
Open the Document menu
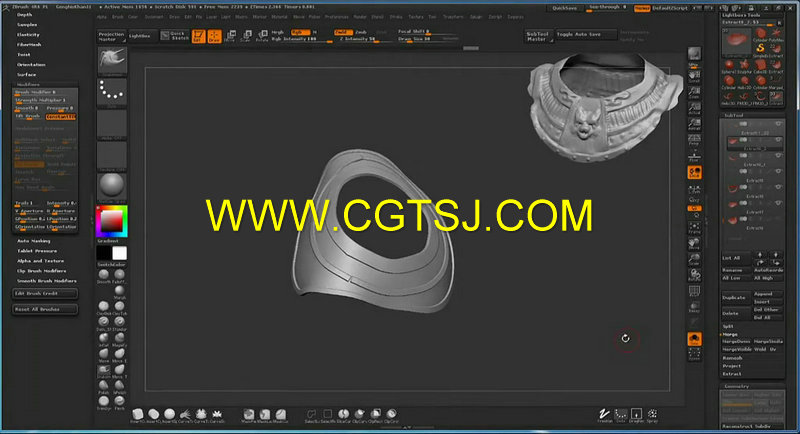(x=154, y=17)
